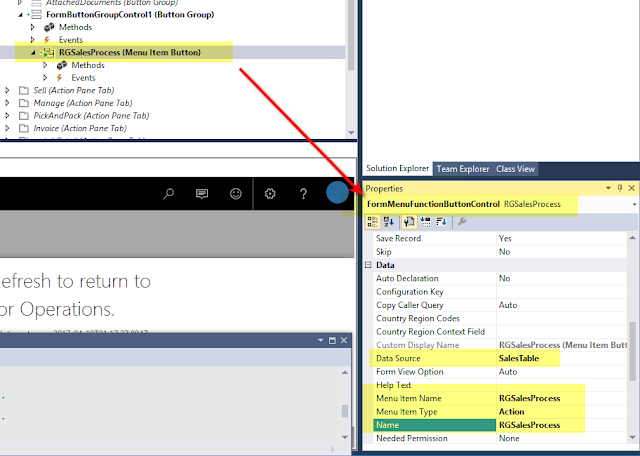Image resolution: width=640 pixels, height=456 pixels.
Task: Click the Property Pages wrench icon
Action: tap(462, 222)
